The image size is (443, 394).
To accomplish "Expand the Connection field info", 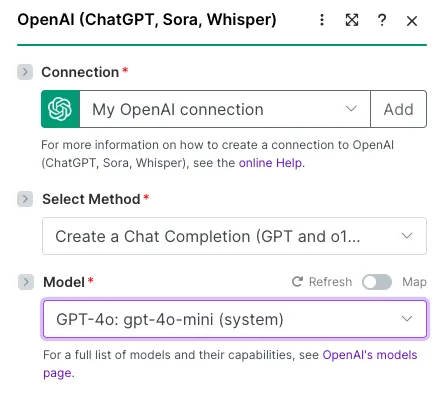I will [x=25, y=72].
